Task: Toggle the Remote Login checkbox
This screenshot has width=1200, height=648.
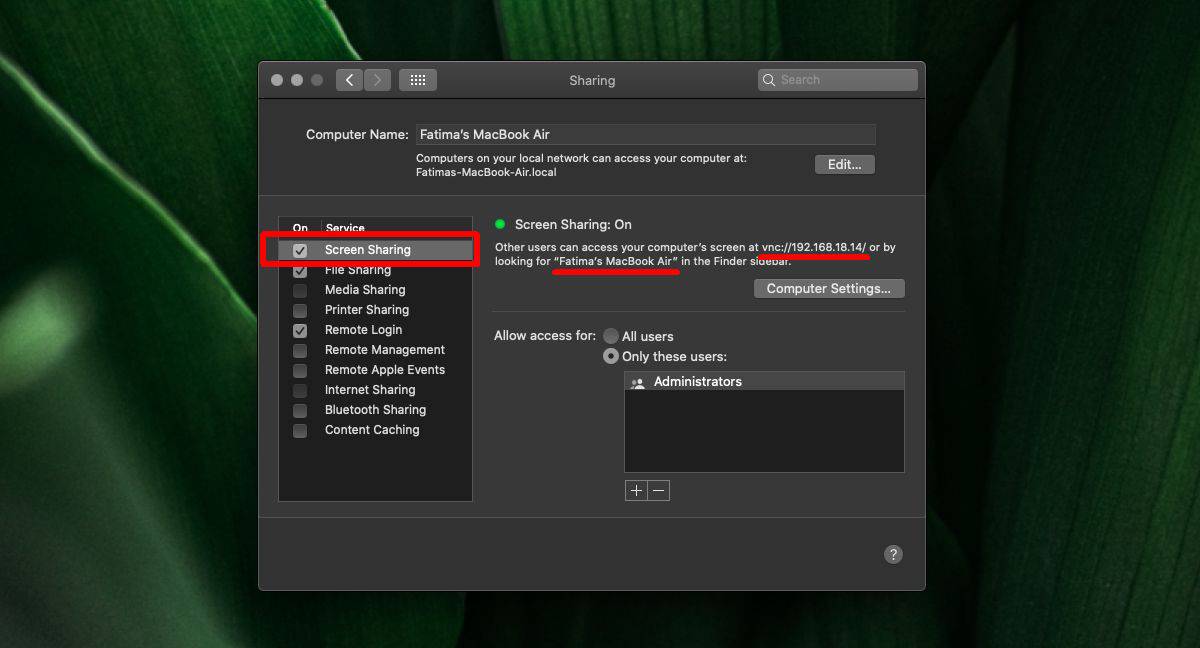Action: point(300,330)
